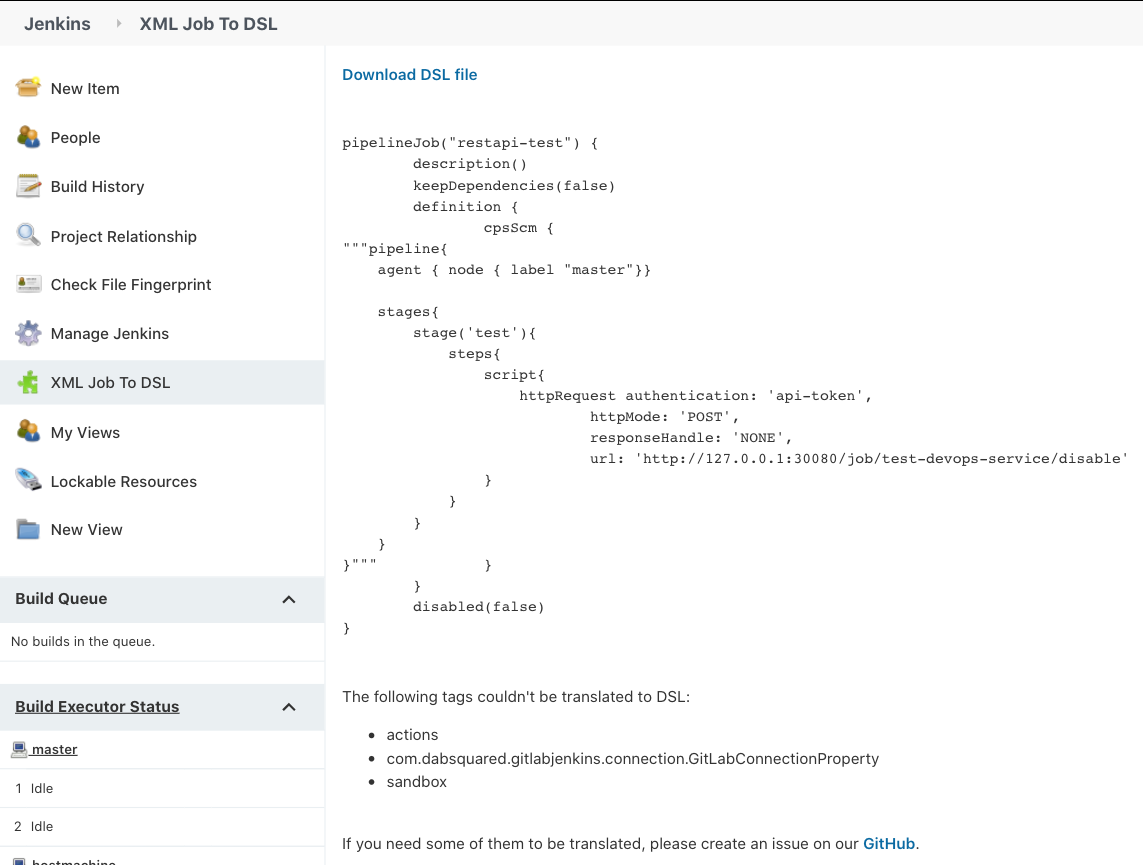This screenshot has width=1143, height=865.
Task: Open Build History via notepad icon
Action: coord(28,186)
